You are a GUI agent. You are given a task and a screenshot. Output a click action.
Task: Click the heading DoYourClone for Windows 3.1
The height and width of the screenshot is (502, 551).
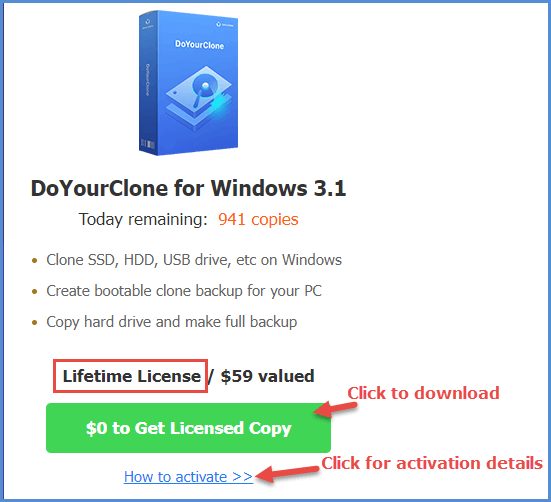coord(188,188)
